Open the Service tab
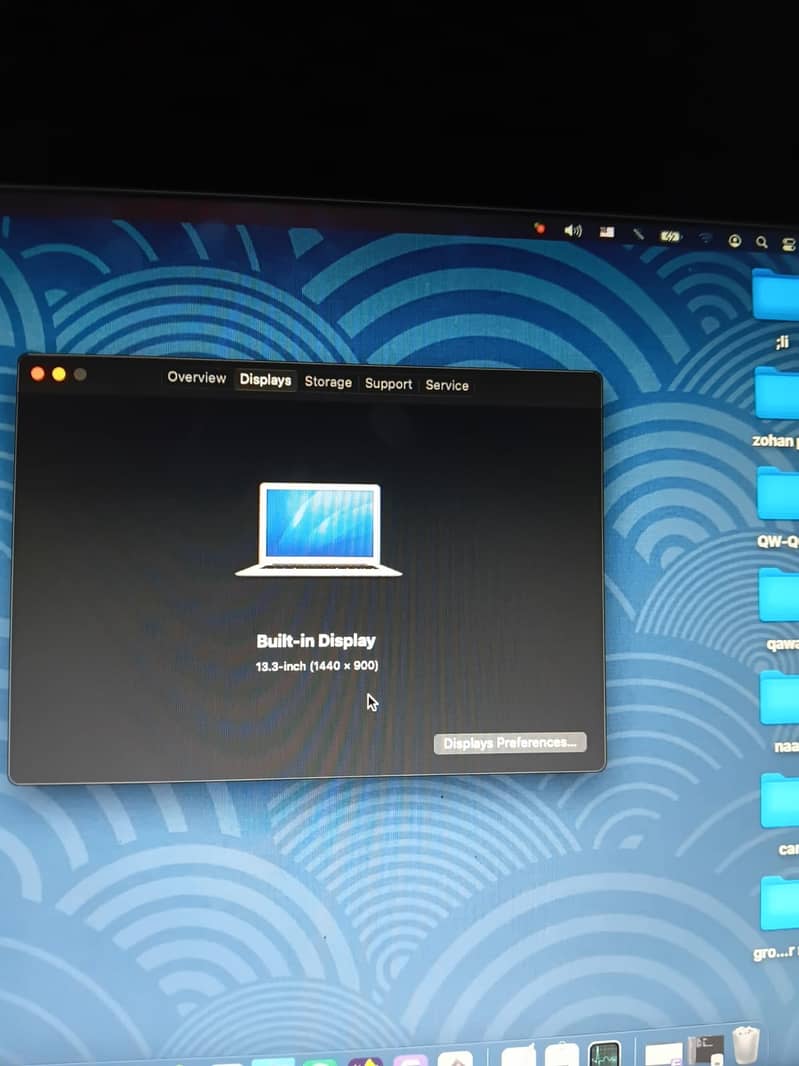The image size is (799, 1066). (447, 385)
